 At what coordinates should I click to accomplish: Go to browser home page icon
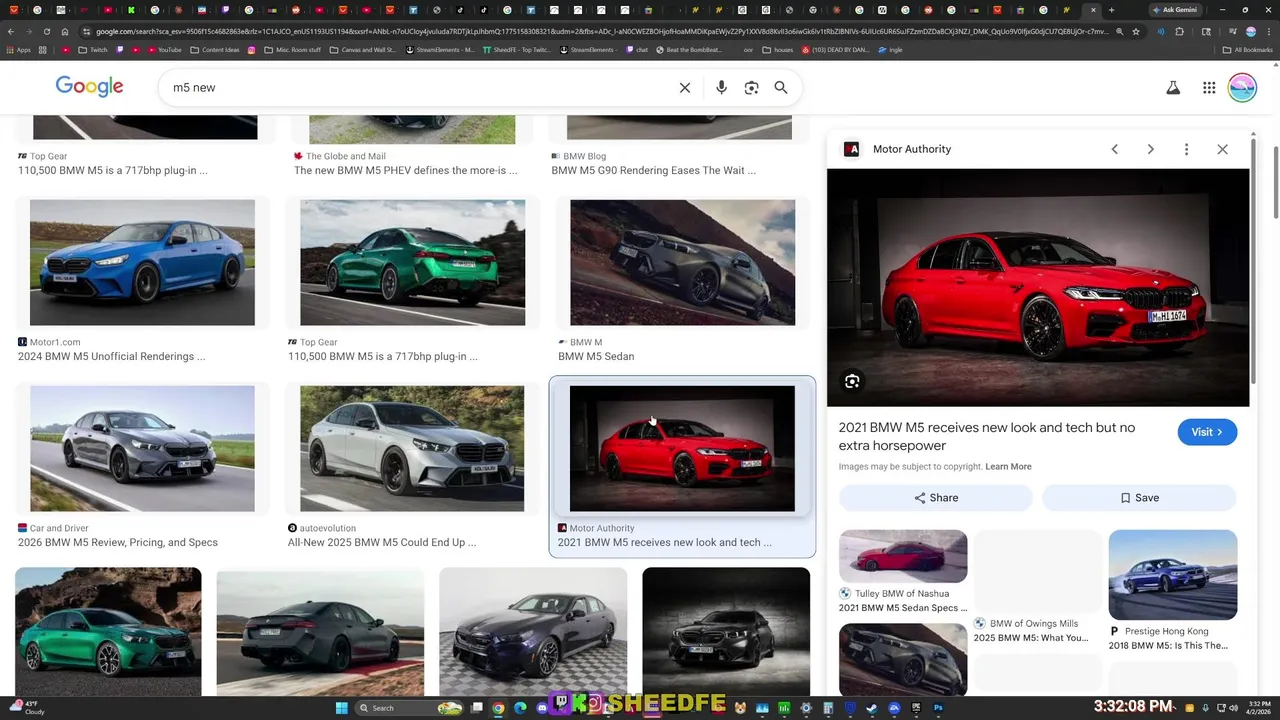pyautogui.click(x=65, y=31)
